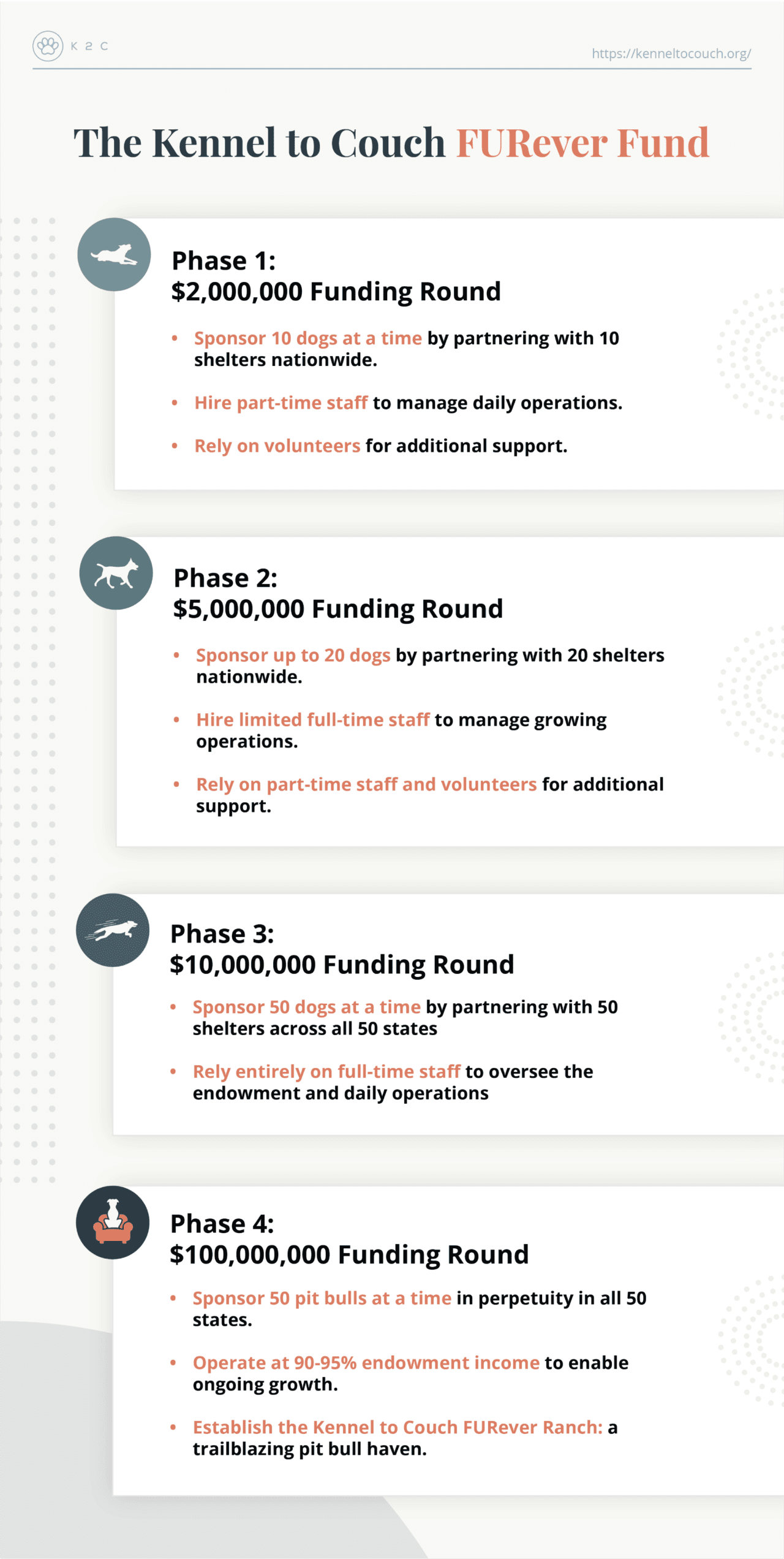Click the Phase 1 resting dog icon
784x1559 pixels.
click(114, 254)
